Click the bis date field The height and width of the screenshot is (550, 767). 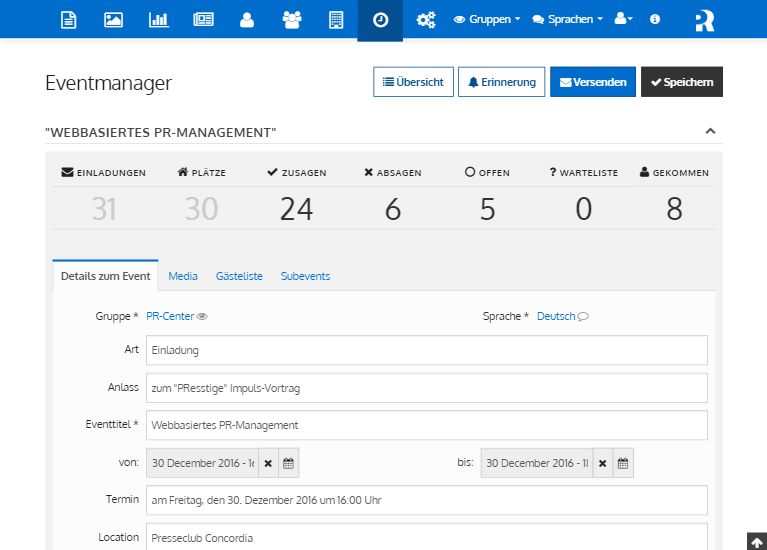[537, 463]
